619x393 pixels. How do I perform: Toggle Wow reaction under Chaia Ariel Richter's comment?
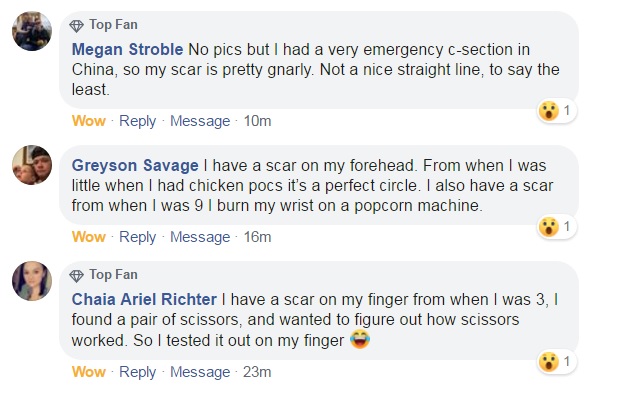(x=89, y=372)
